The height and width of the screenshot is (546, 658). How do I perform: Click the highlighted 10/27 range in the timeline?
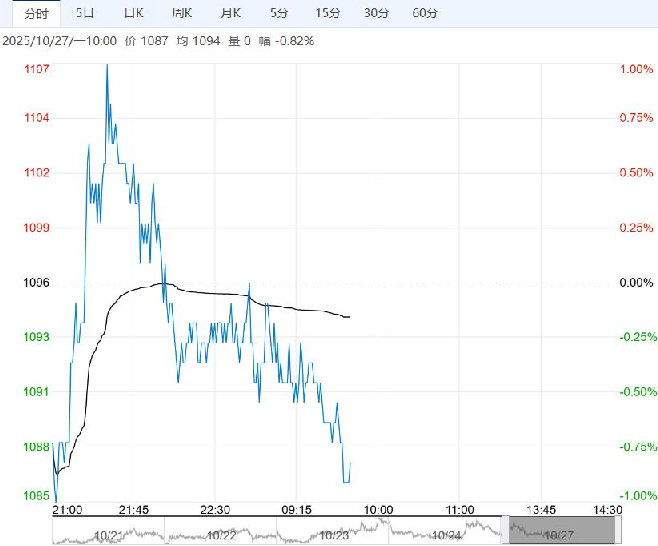click(557, 531)
